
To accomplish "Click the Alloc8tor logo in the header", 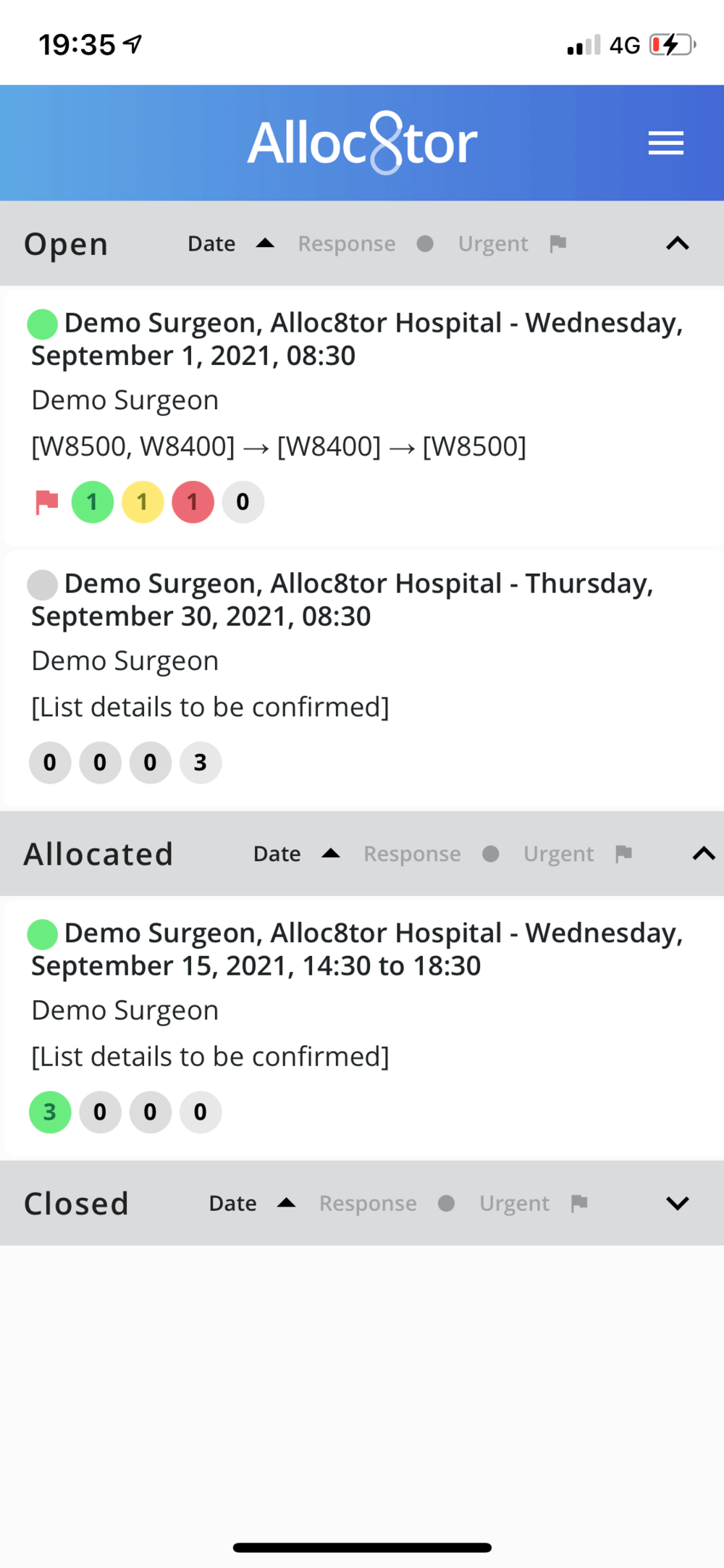I will (362, 143).
